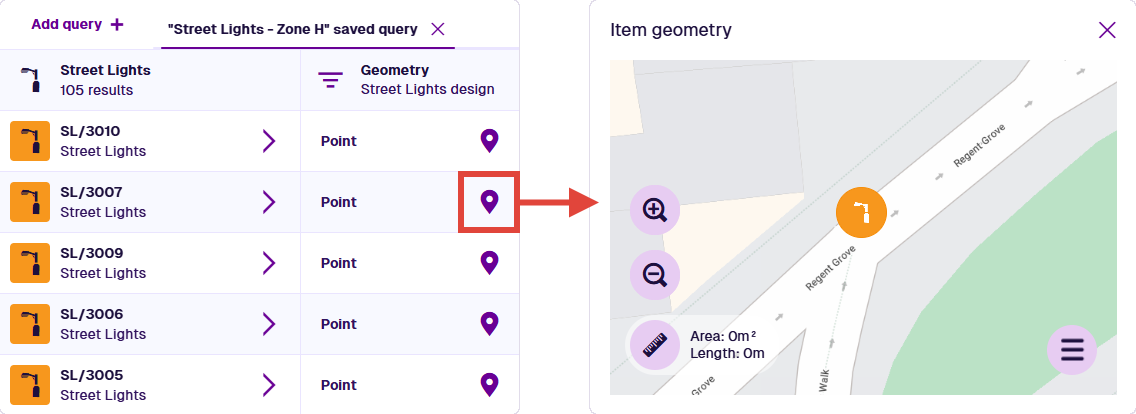
Task: Show geometry location for SL/3009
Action: 489,263
